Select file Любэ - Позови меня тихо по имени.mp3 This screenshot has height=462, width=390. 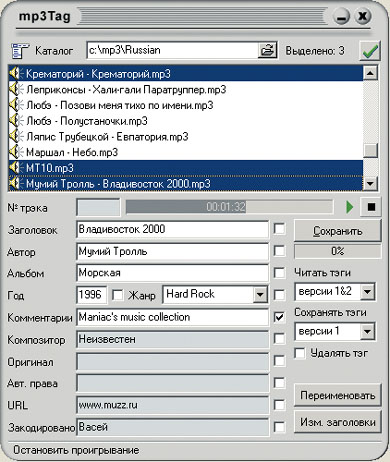[x=186, y=105]
